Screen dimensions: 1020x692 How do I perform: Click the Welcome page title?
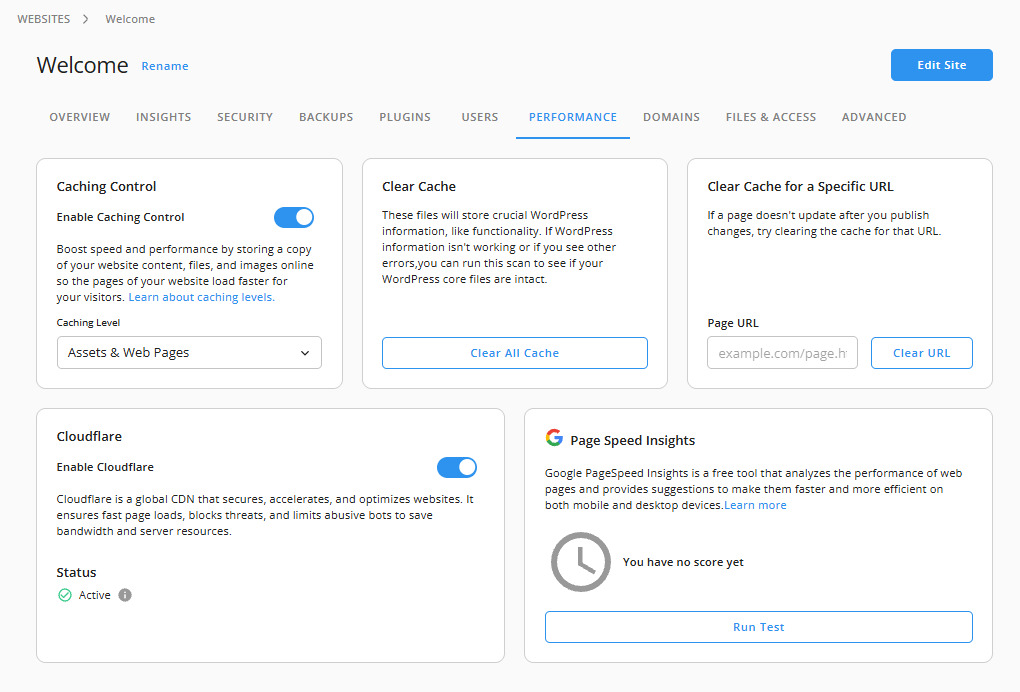click(x=83, y=65)
